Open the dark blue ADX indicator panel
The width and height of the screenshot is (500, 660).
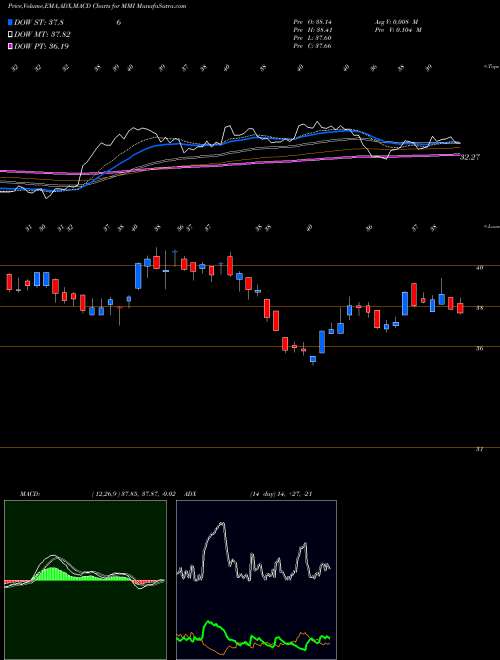[256, 580]
